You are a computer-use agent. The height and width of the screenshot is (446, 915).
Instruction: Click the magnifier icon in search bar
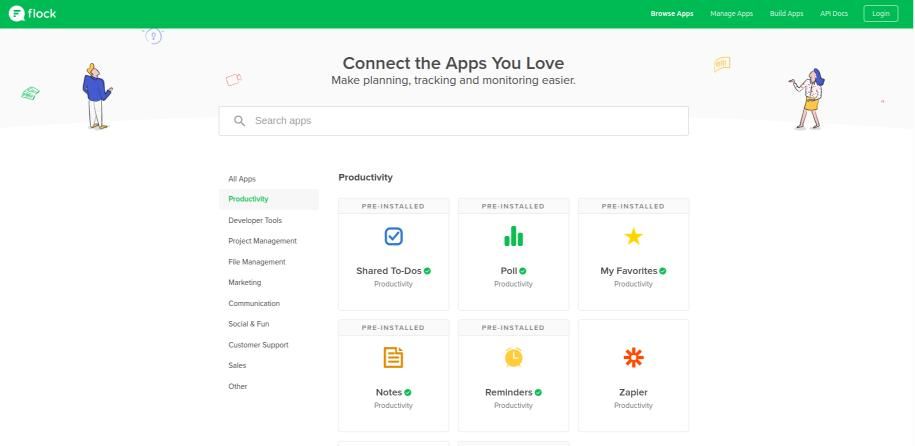tap(240, 121)
